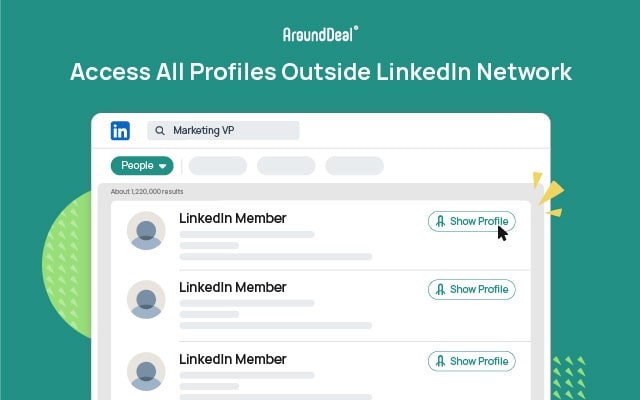Click the first LinkedIn Member avatar
Screen dimensions: 640x400
tap(146, 231)
